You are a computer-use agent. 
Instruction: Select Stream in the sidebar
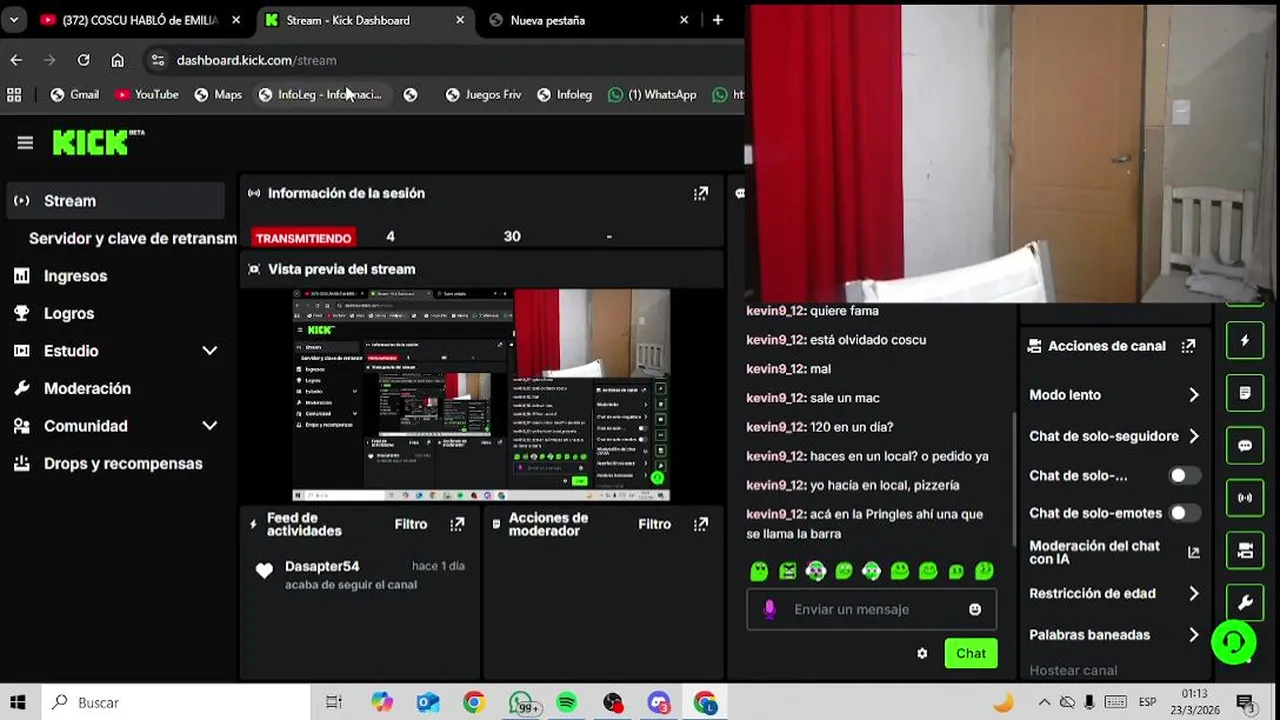click(x=115, y=201)
